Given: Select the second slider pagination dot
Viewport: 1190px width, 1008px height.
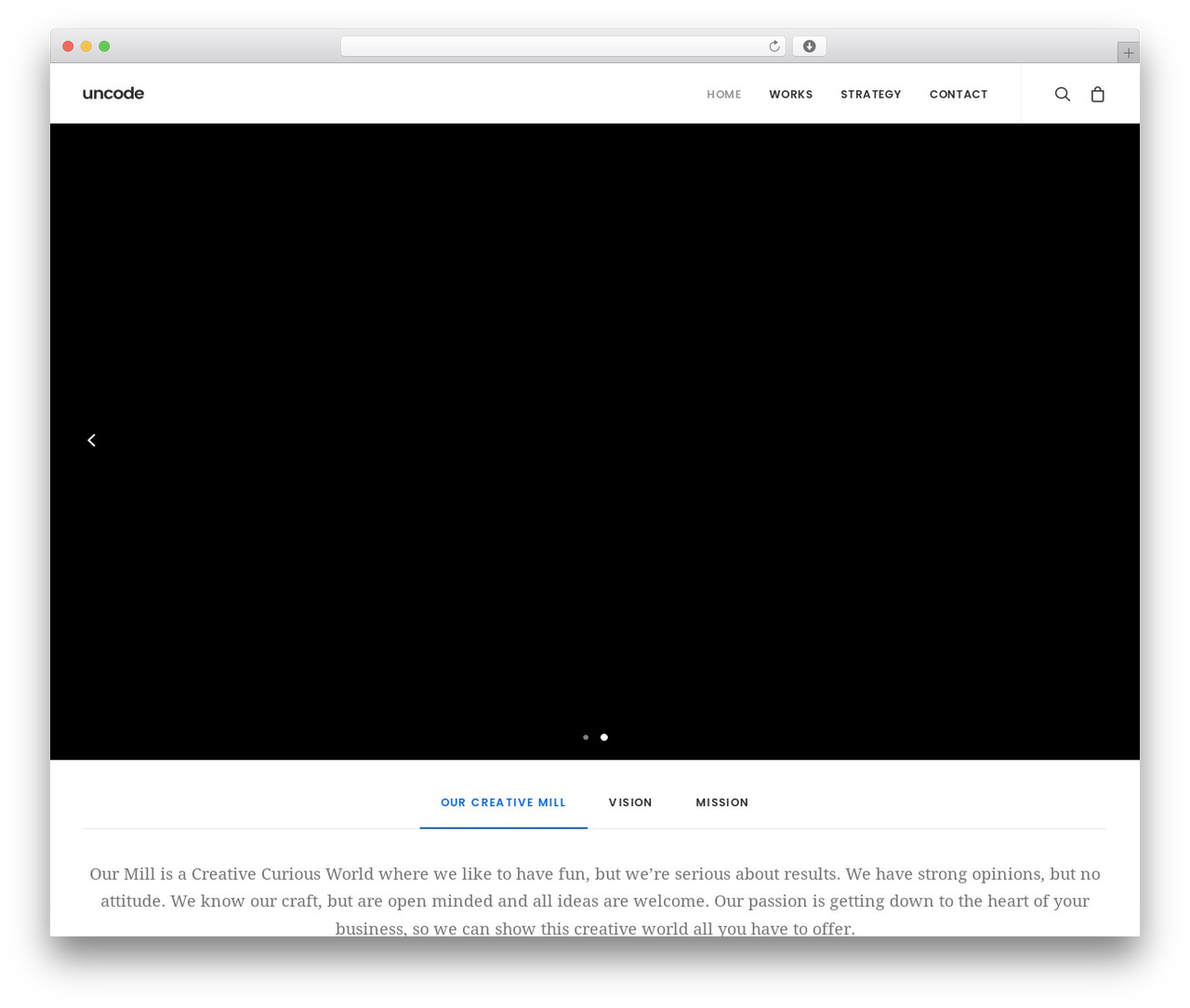Looking at the screenshot, I should [604, 737].
